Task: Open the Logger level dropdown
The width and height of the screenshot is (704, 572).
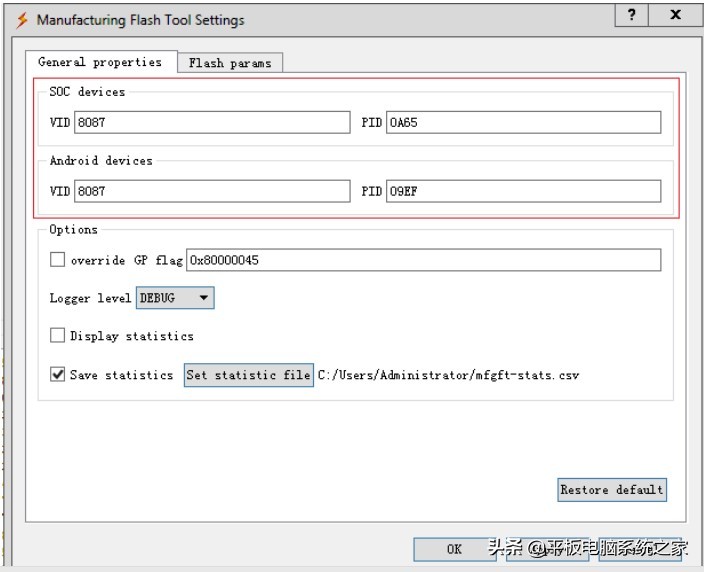Action: pyautogui.click(x=175, y=298)
